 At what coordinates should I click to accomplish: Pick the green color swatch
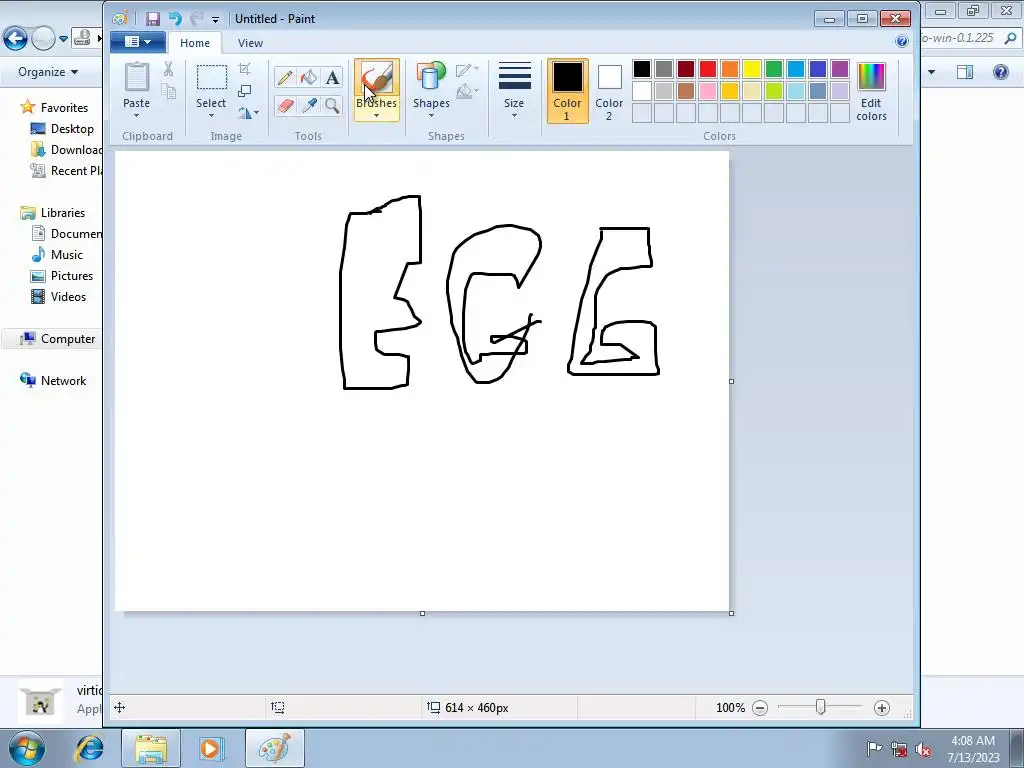point(774,69)
